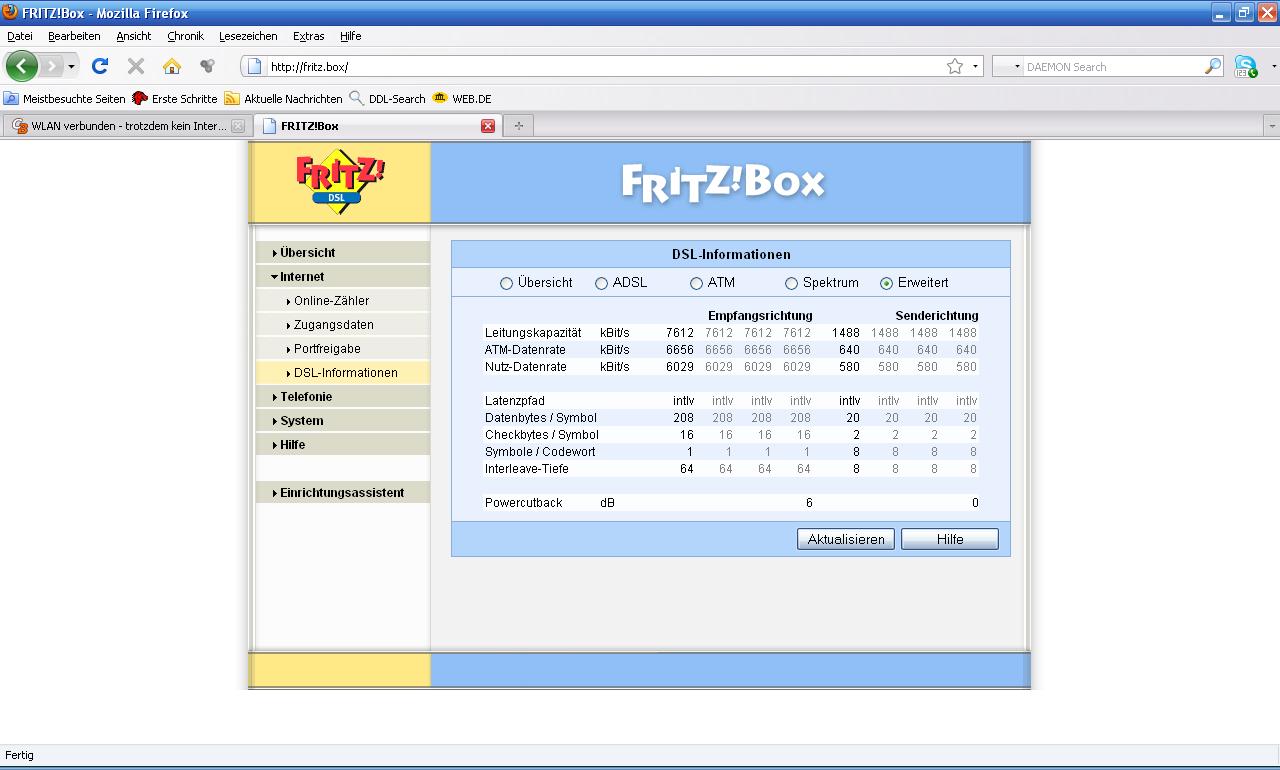Expand the Hilfe sidebar section

click(343, 445)
